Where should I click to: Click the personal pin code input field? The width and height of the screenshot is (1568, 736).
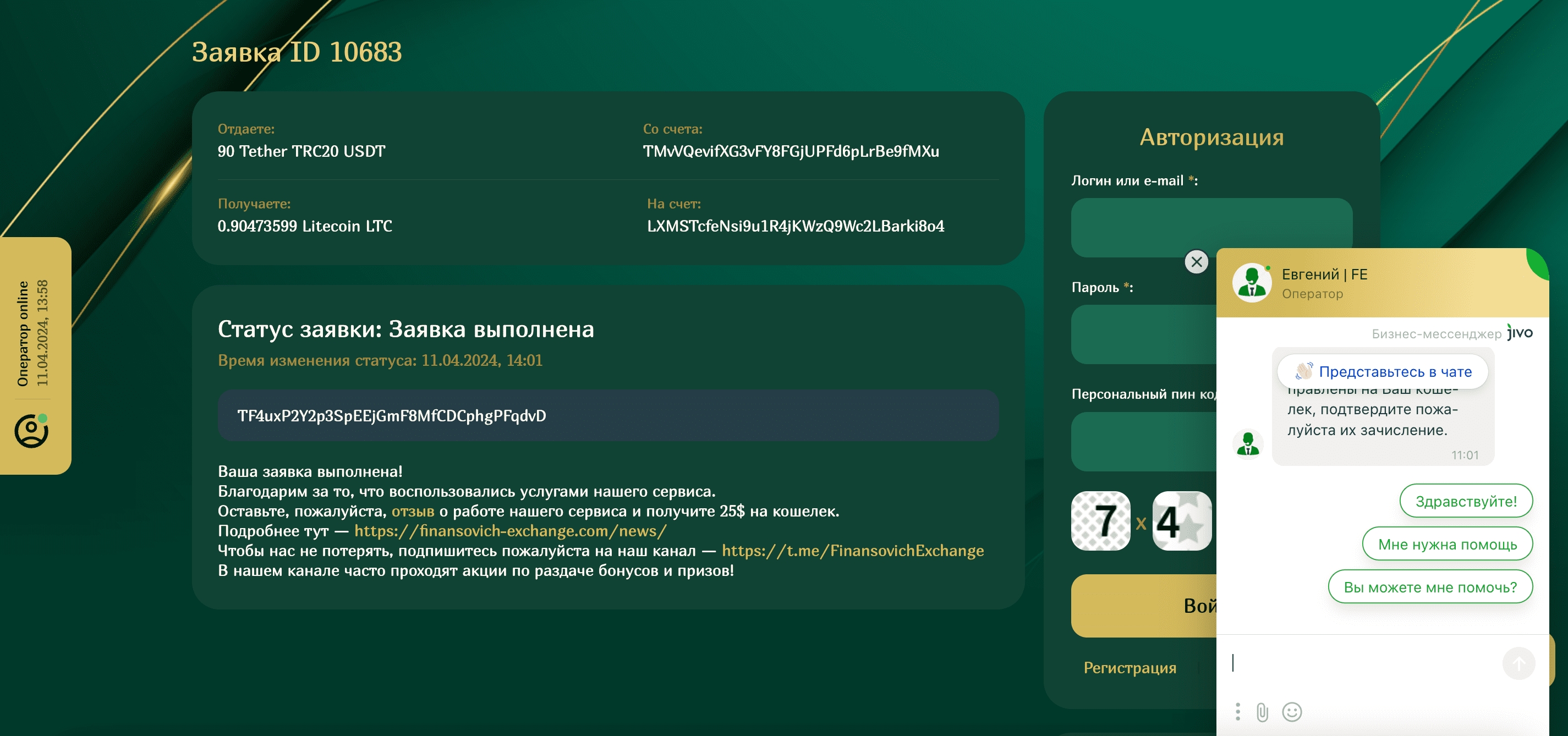click(x=1144, y=441)
